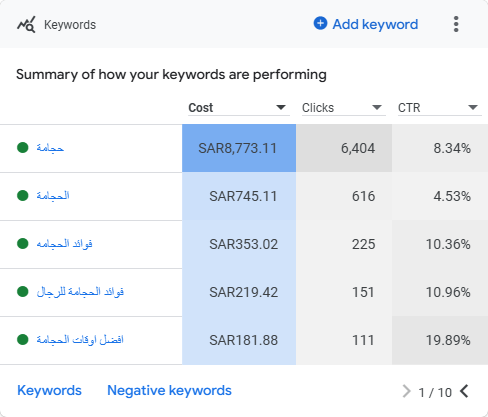Screen dimensions: 488x417
Task: Click the highlighted SAR8,773.11 cost cell
Action: pos(239,148)
